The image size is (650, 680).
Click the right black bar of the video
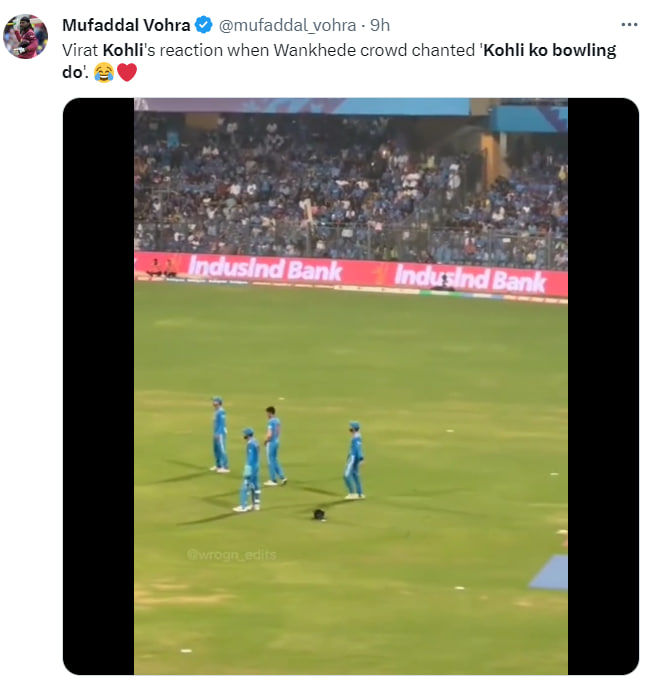pos(602,385)
